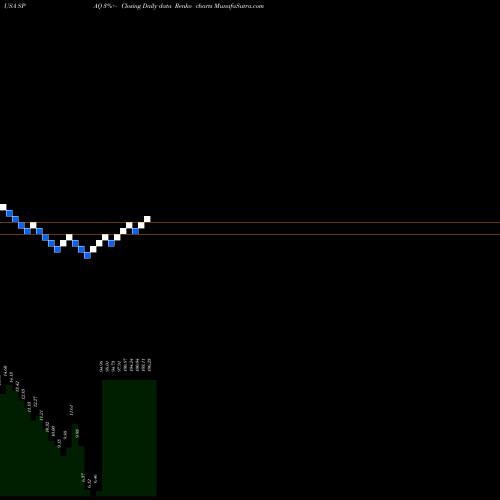Click the 'USA SP' title text

(15, 6)
